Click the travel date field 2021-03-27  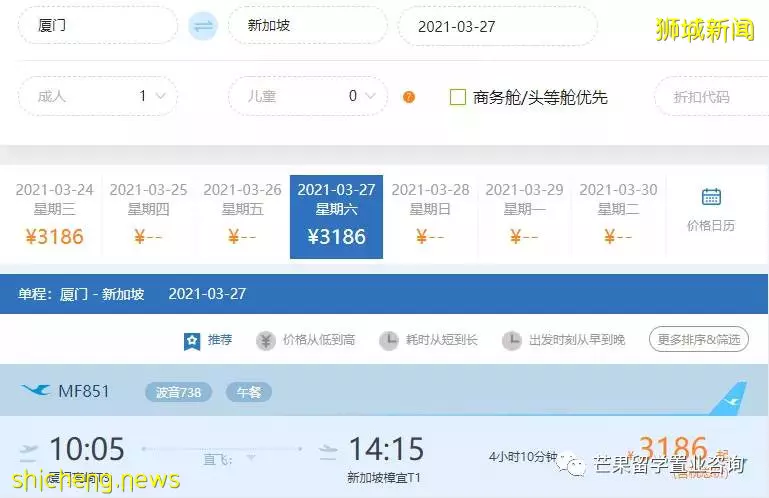(497, 26)
